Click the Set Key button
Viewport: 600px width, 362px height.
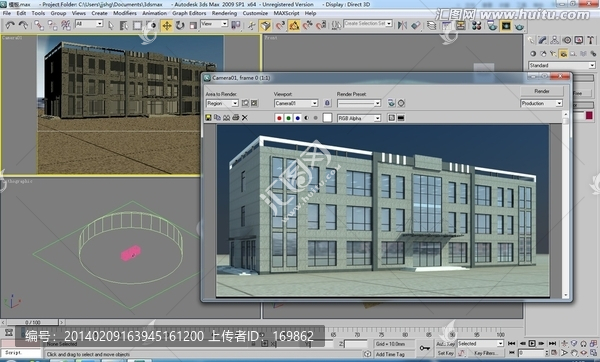tap(445, 353)
